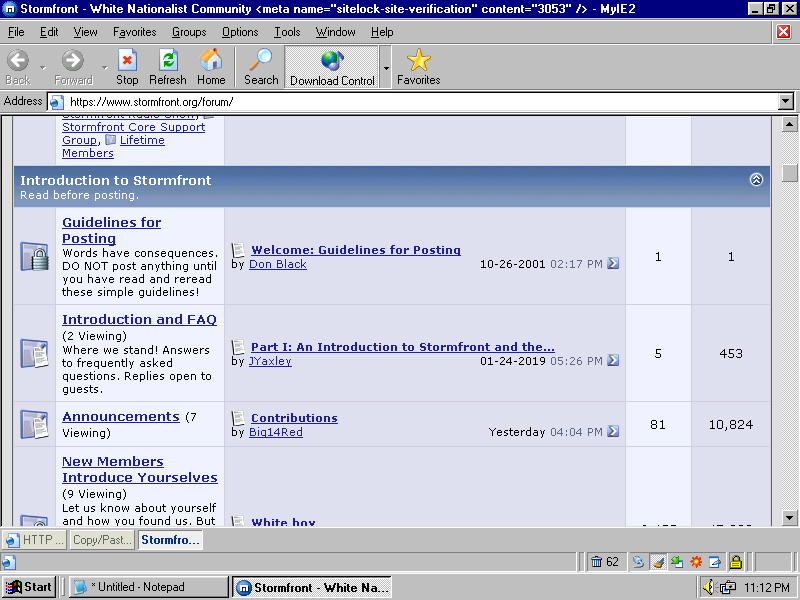
Task: Open the View menu
Action: [x=85, y=32]
